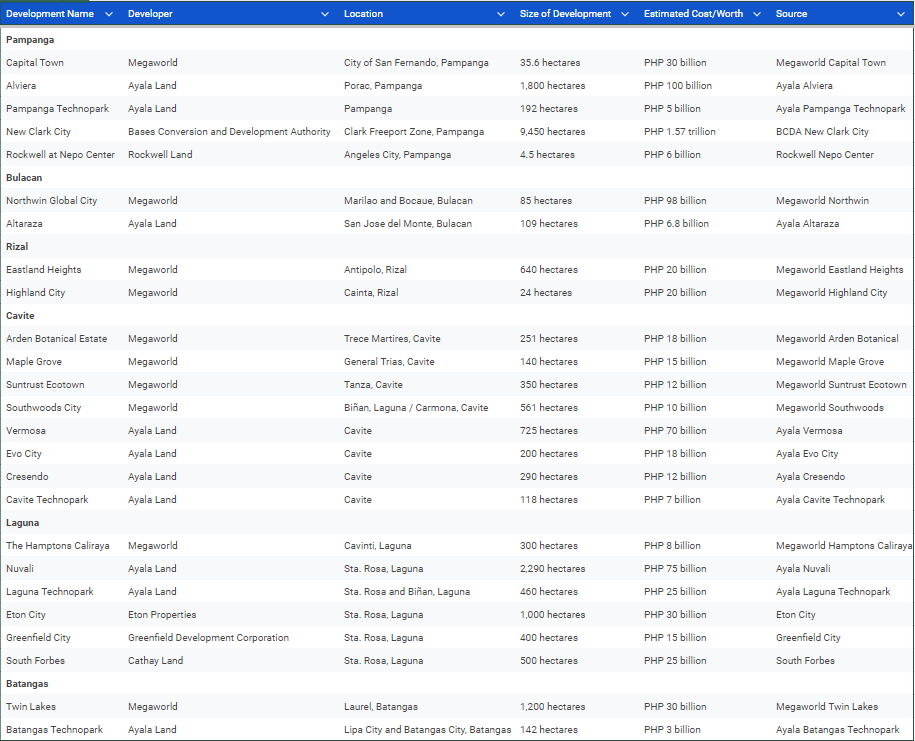Click the Northwin Global City cell
Viewport: 915px width, 741px height.
tap(51, 201)
